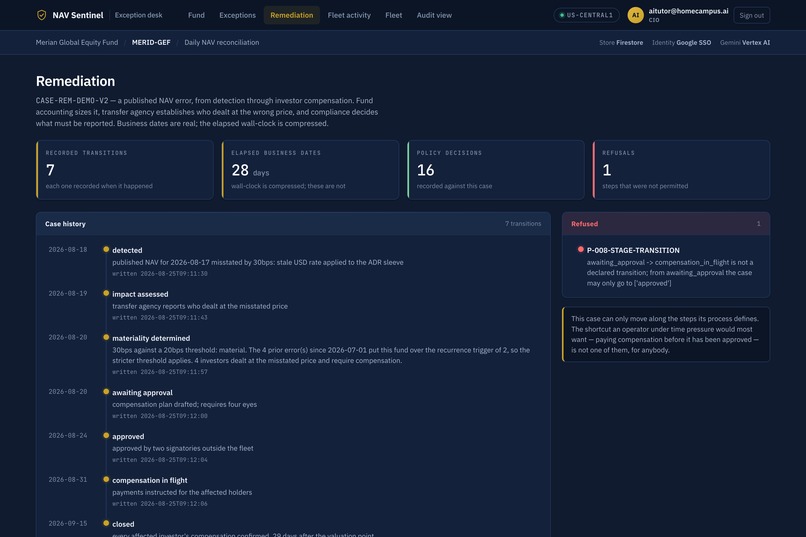This screenshot has height=537, width=806.
Task: Select the Recorded Transitions card
Action: [125, 170]
